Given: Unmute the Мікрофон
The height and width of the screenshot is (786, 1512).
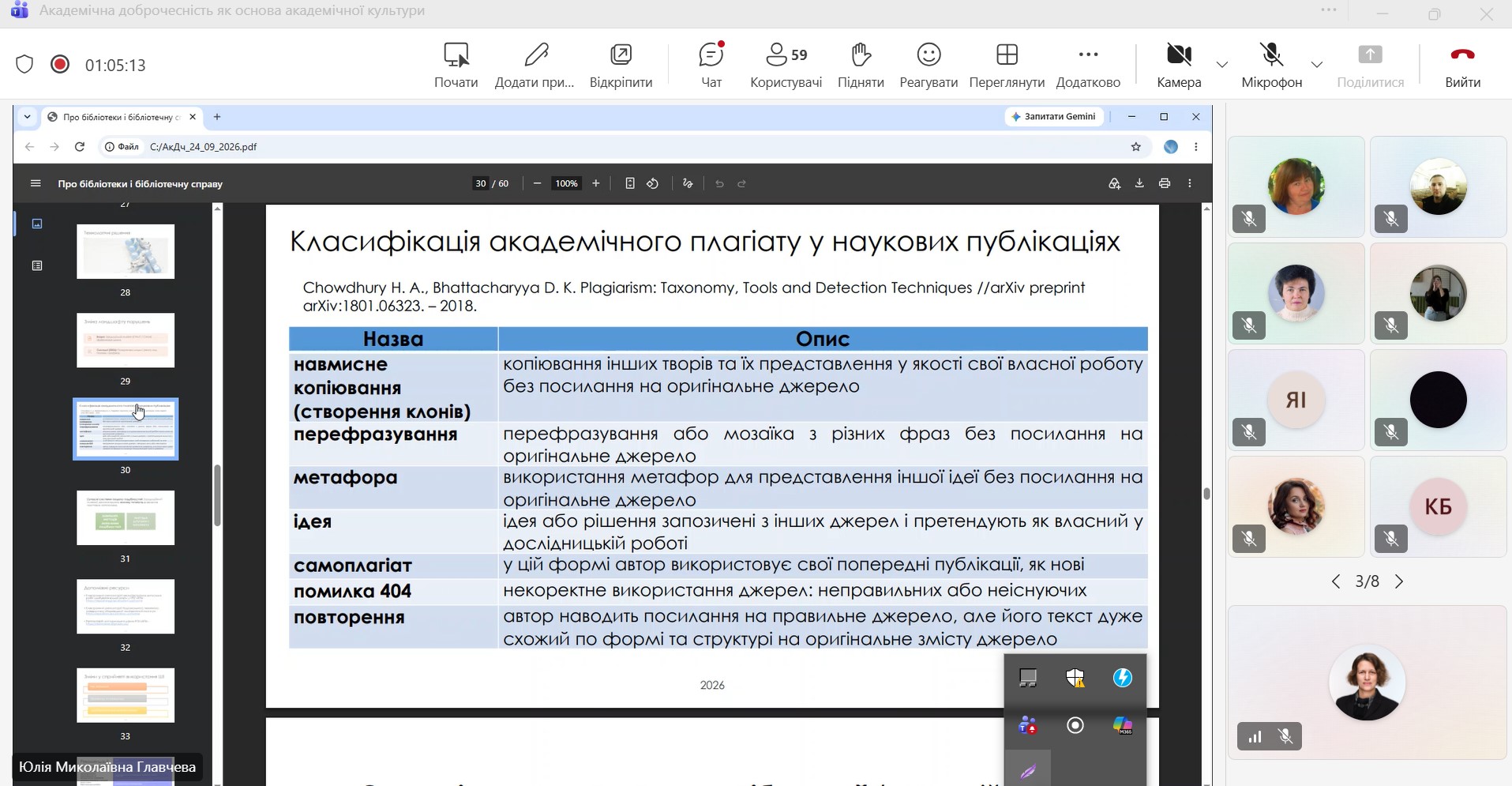Looking at the screenshot, I should (x=1271, y=64).
